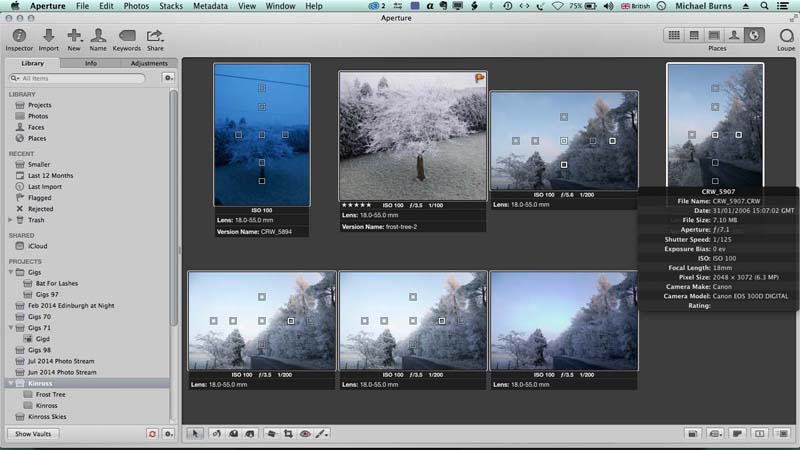Click the Name faces toolbar button
Screen dimensions: 800x450
click(x=98, y=39)
